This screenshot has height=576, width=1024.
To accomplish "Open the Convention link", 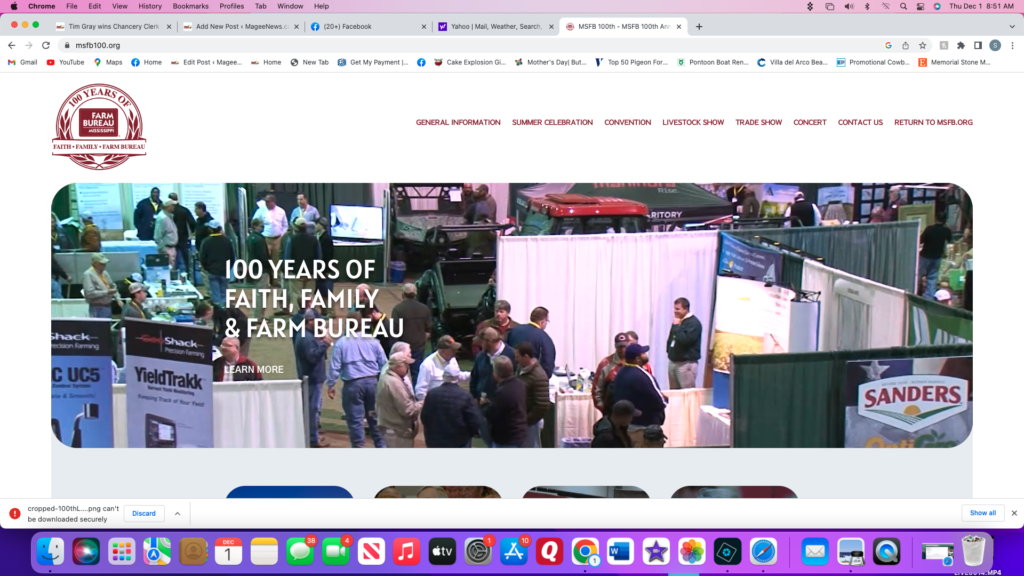I will pos(628,122).
